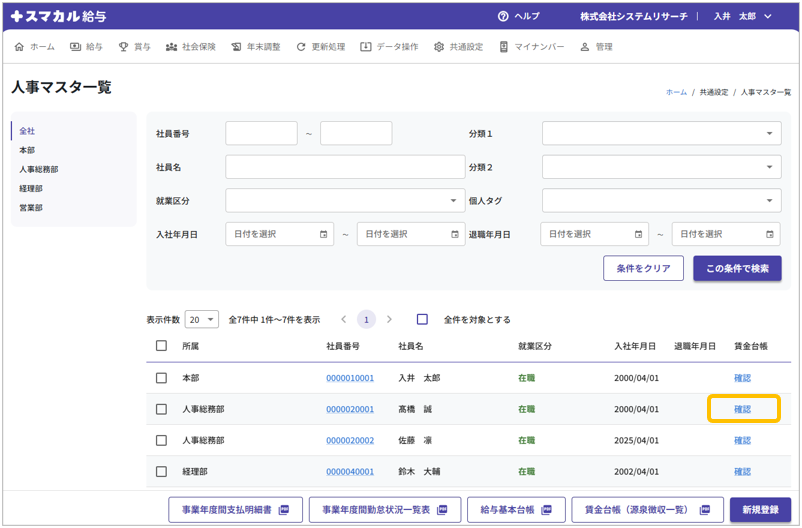Change 表示件数 dropdown from 20
This screenshot has width=802, height=528.
click(x=201, y=320)
